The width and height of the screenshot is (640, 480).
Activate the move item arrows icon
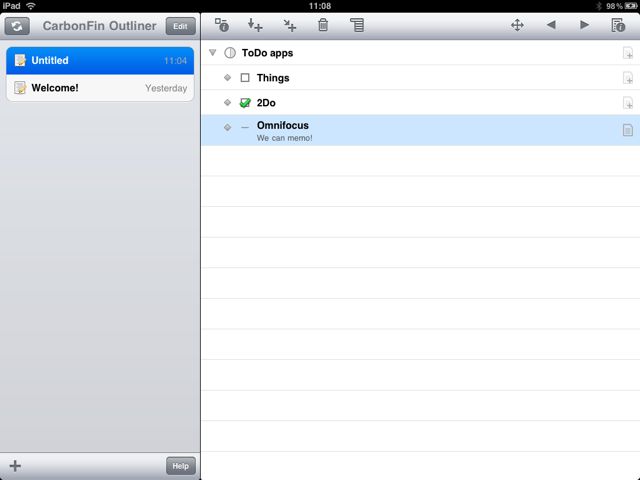pos(517,25)
